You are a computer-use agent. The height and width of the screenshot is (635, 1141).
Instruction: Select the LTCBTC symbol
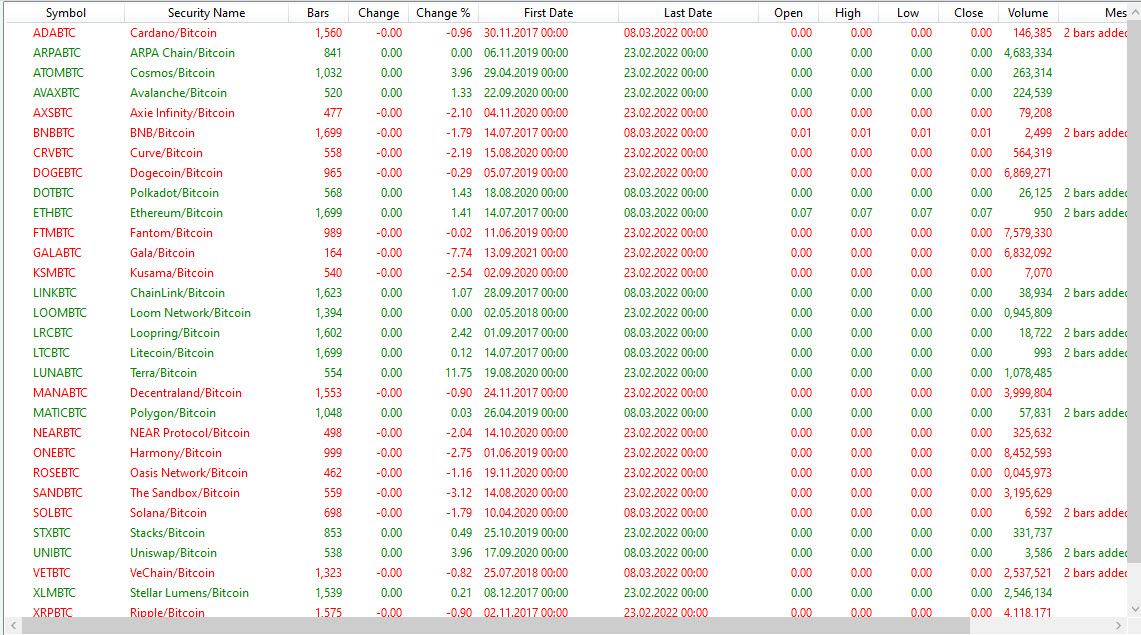(51, 353)
